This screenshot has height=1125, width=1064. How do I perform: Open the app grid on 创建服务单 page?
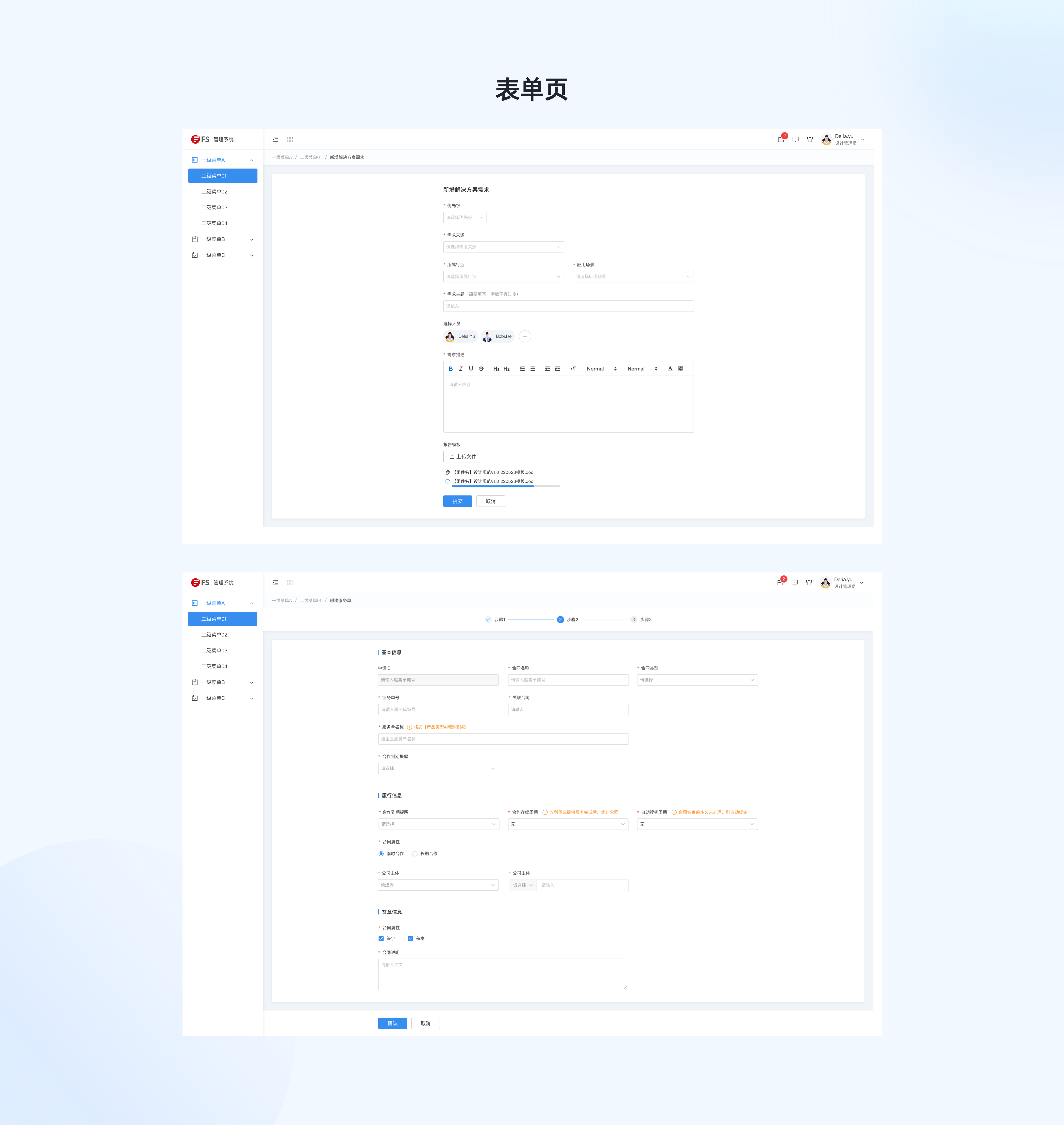290,582
